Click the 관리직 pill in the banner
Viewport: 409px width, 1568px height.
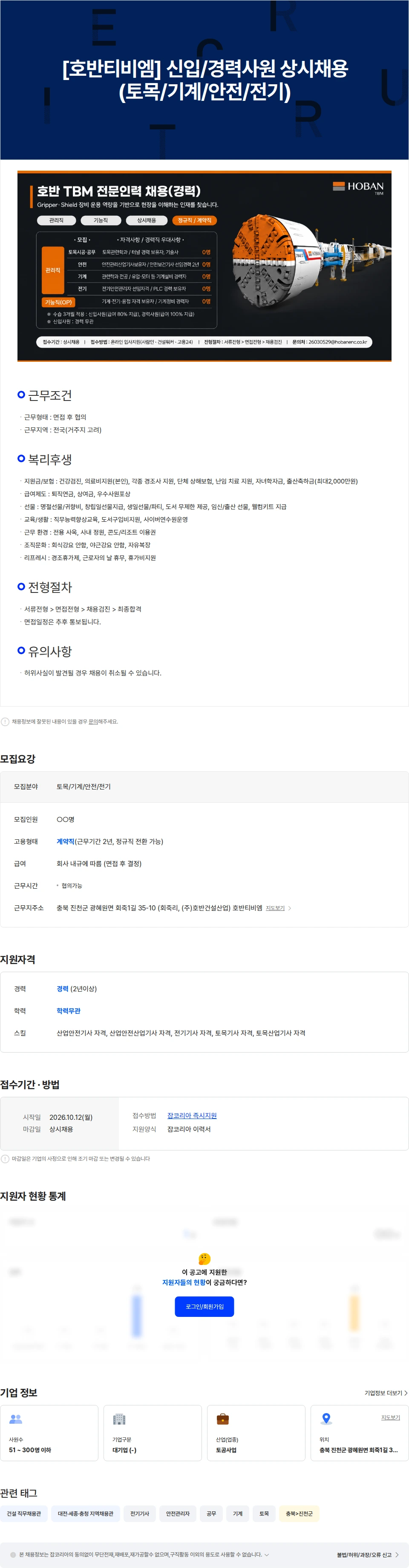click(x=56, y=220)
